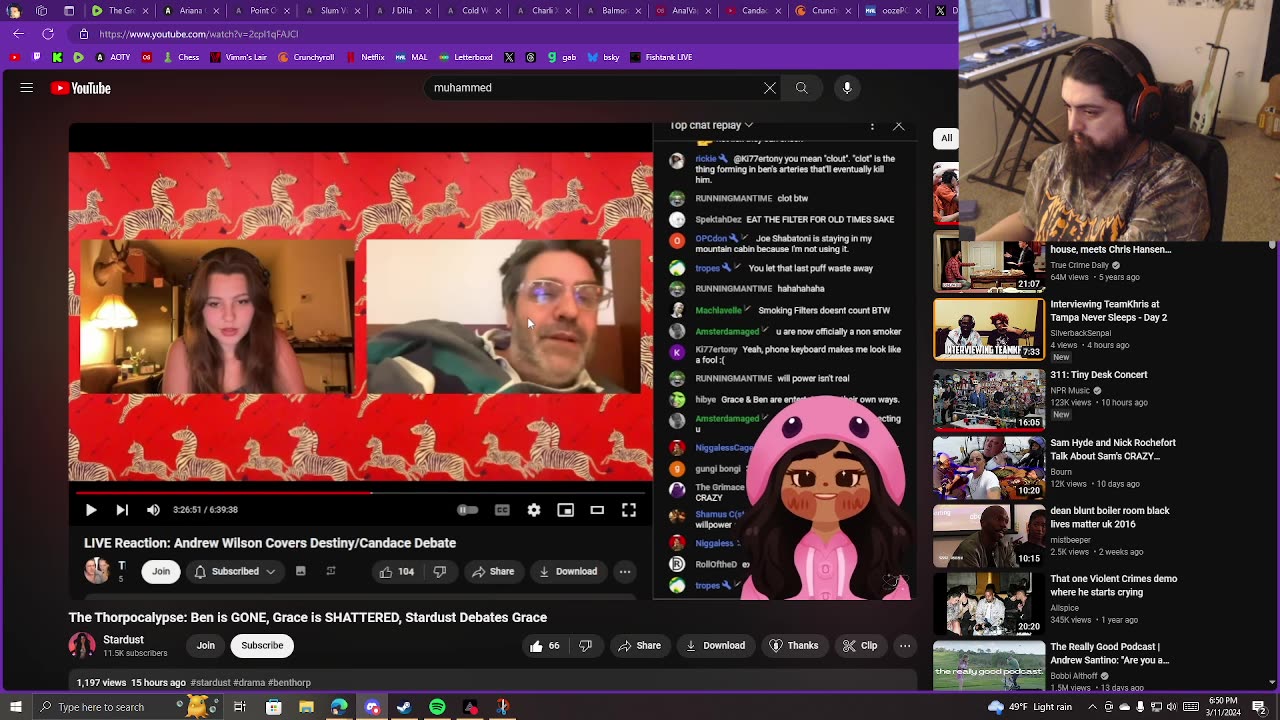Toggle autoplay switch in inner player
Screen dimensions: 1280x720
pos(467,510)
